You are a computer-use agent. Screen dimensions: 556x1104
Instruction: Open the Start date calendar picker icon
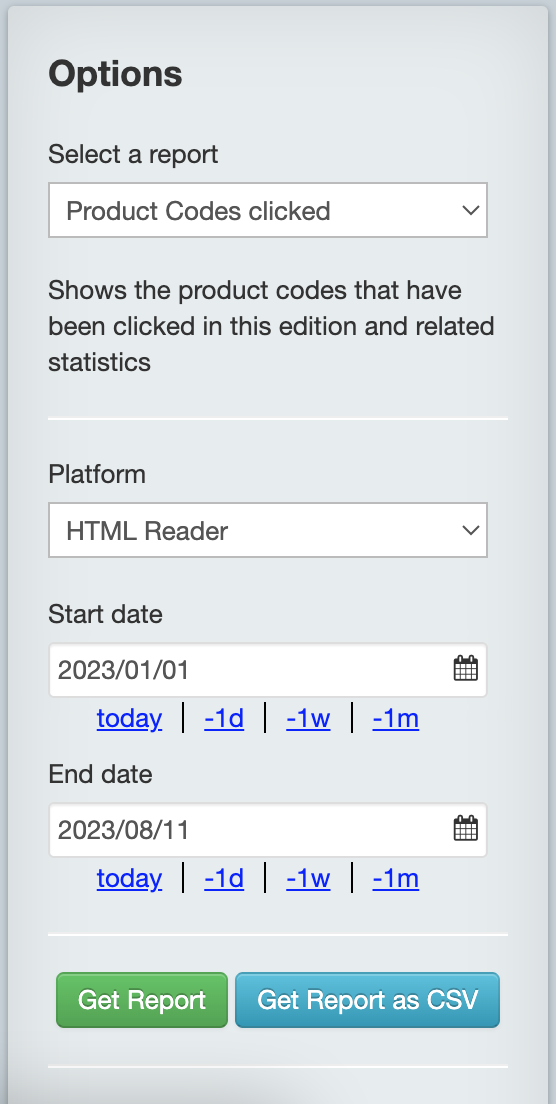465,668
